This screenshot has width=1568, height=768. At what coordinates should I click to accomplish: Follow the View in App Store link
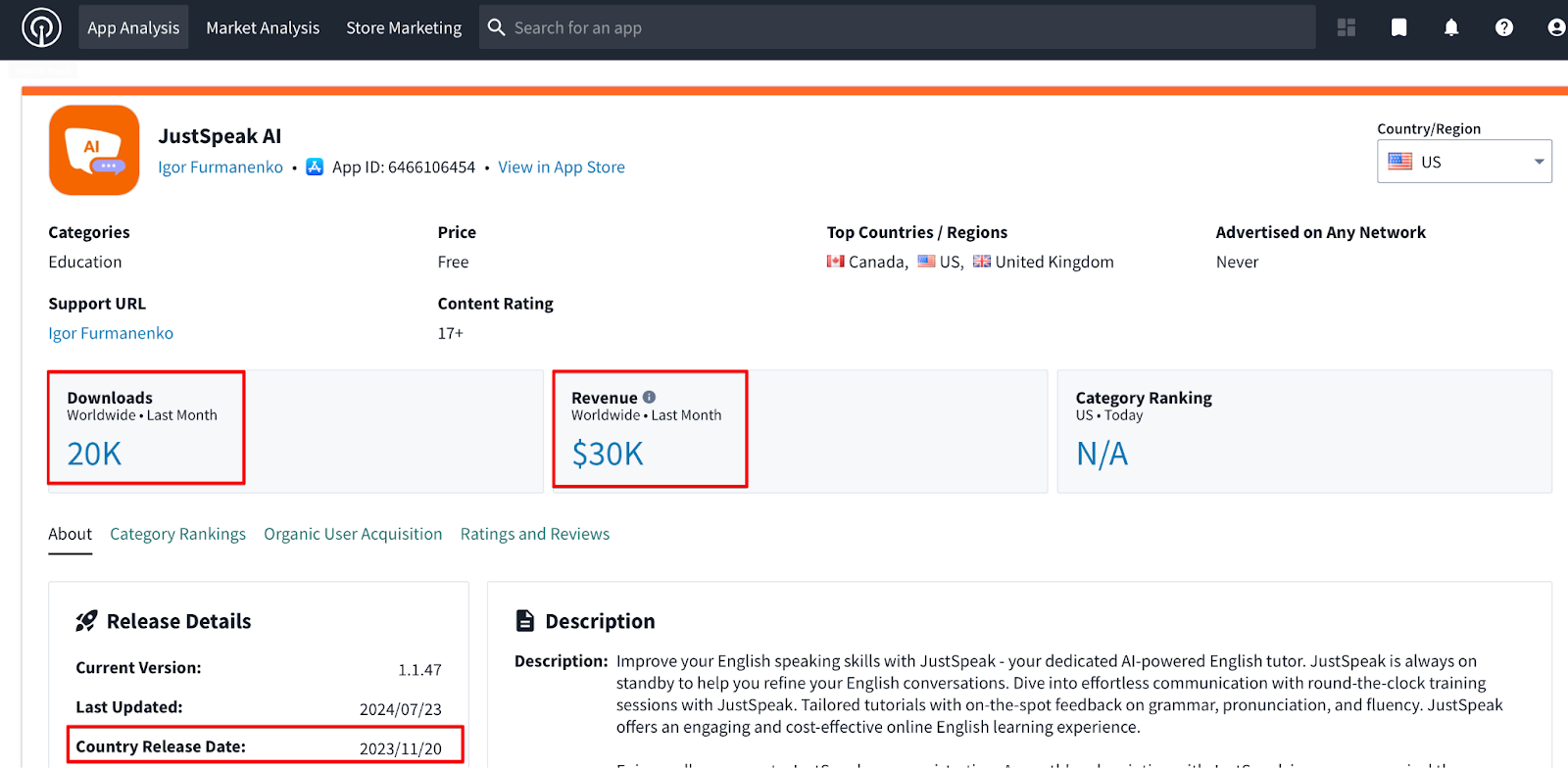pyautogui.click(x=562, y=168)
